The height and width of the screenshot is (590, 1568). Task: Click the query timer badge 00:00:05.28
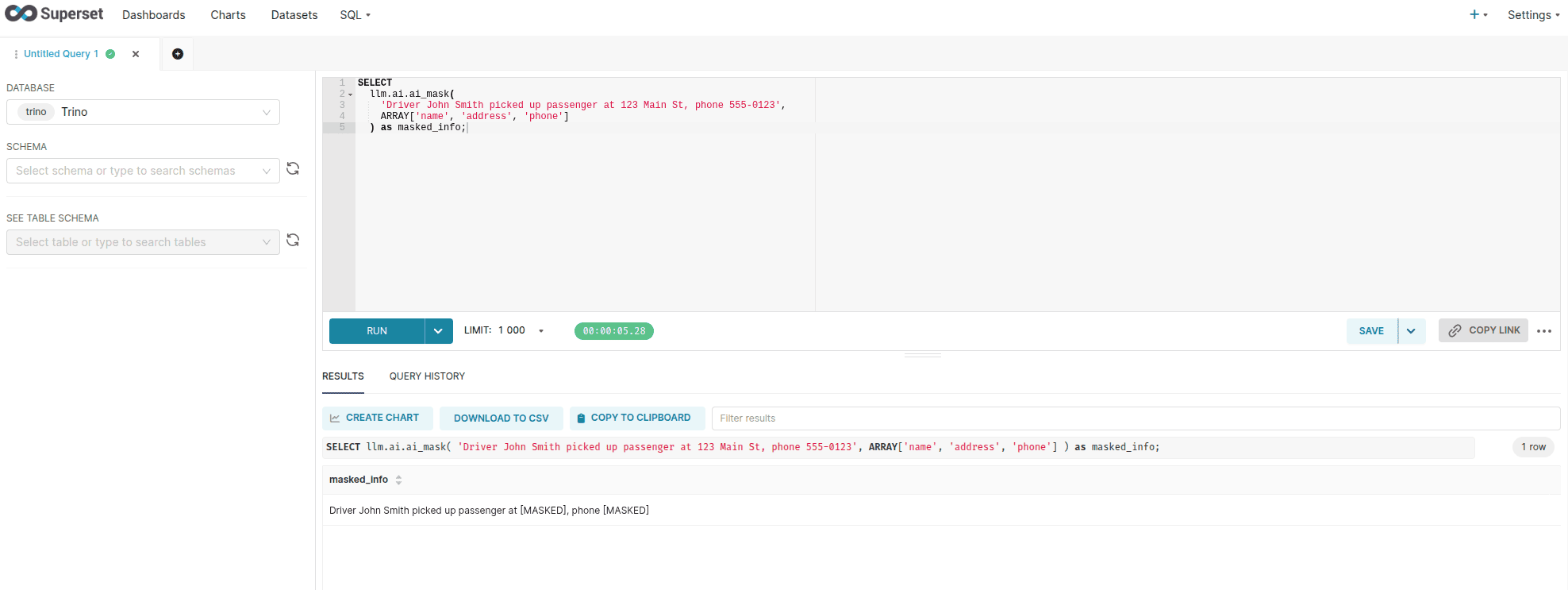click(614, 331)
